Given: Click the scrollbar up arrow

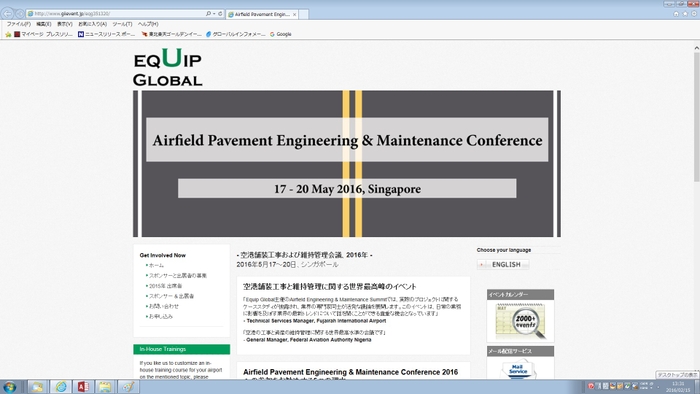Looking at the screenshot, I should (x=696, y=47).
